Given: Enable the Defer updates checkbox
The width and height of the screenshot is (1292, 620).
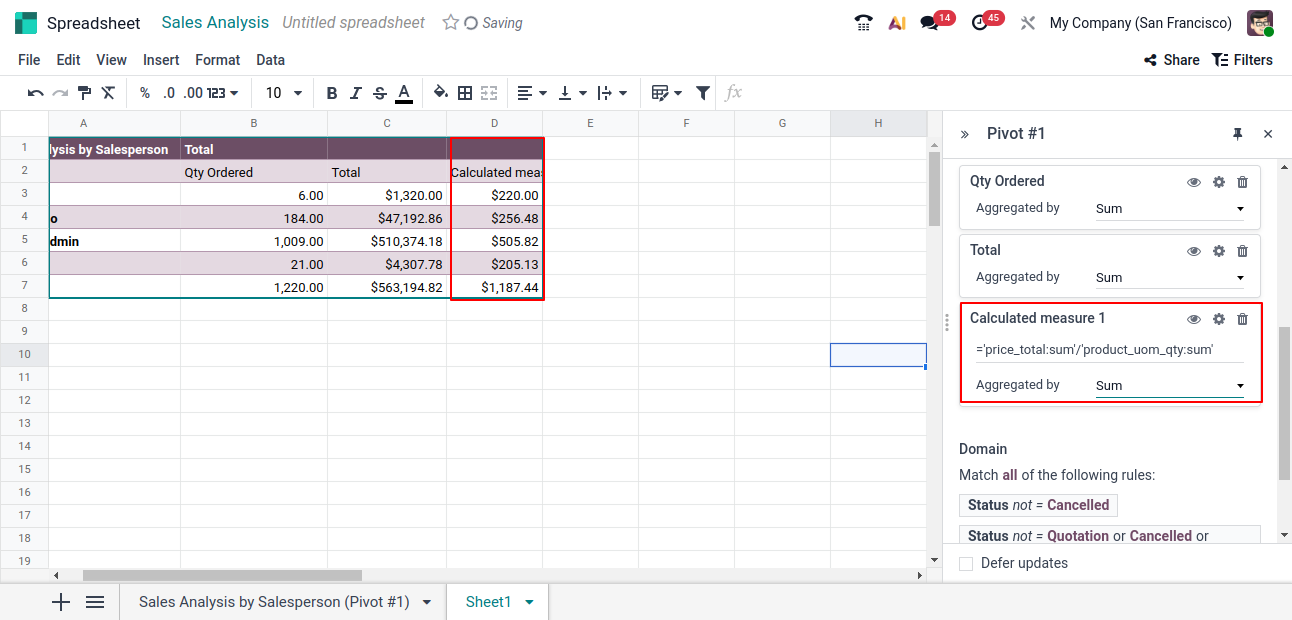Looking at the screenshot, I should click(x=966, y=564).
